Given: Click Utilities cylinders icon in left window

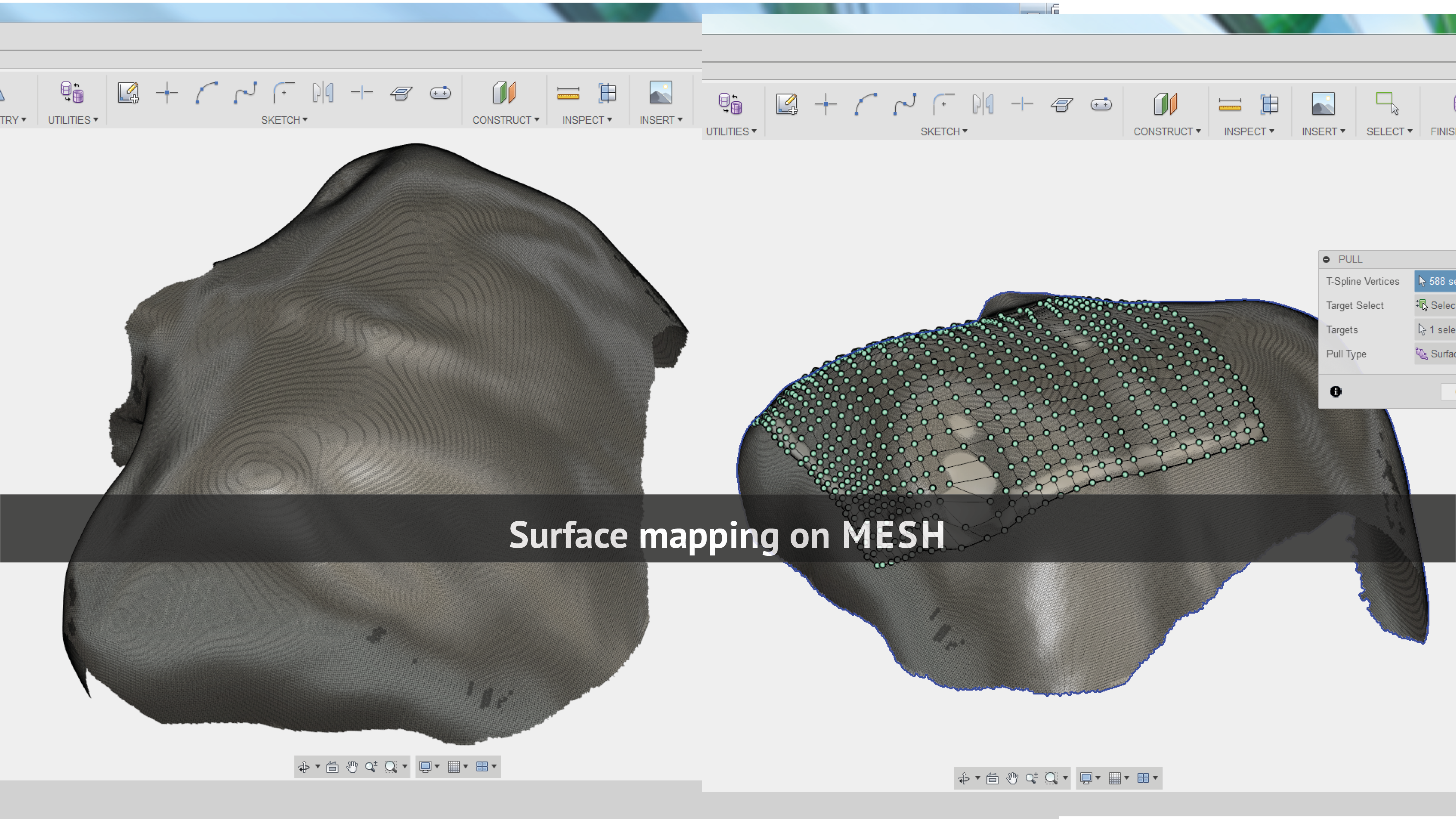Looking at the screenshot, I should [x=72, y=92].
